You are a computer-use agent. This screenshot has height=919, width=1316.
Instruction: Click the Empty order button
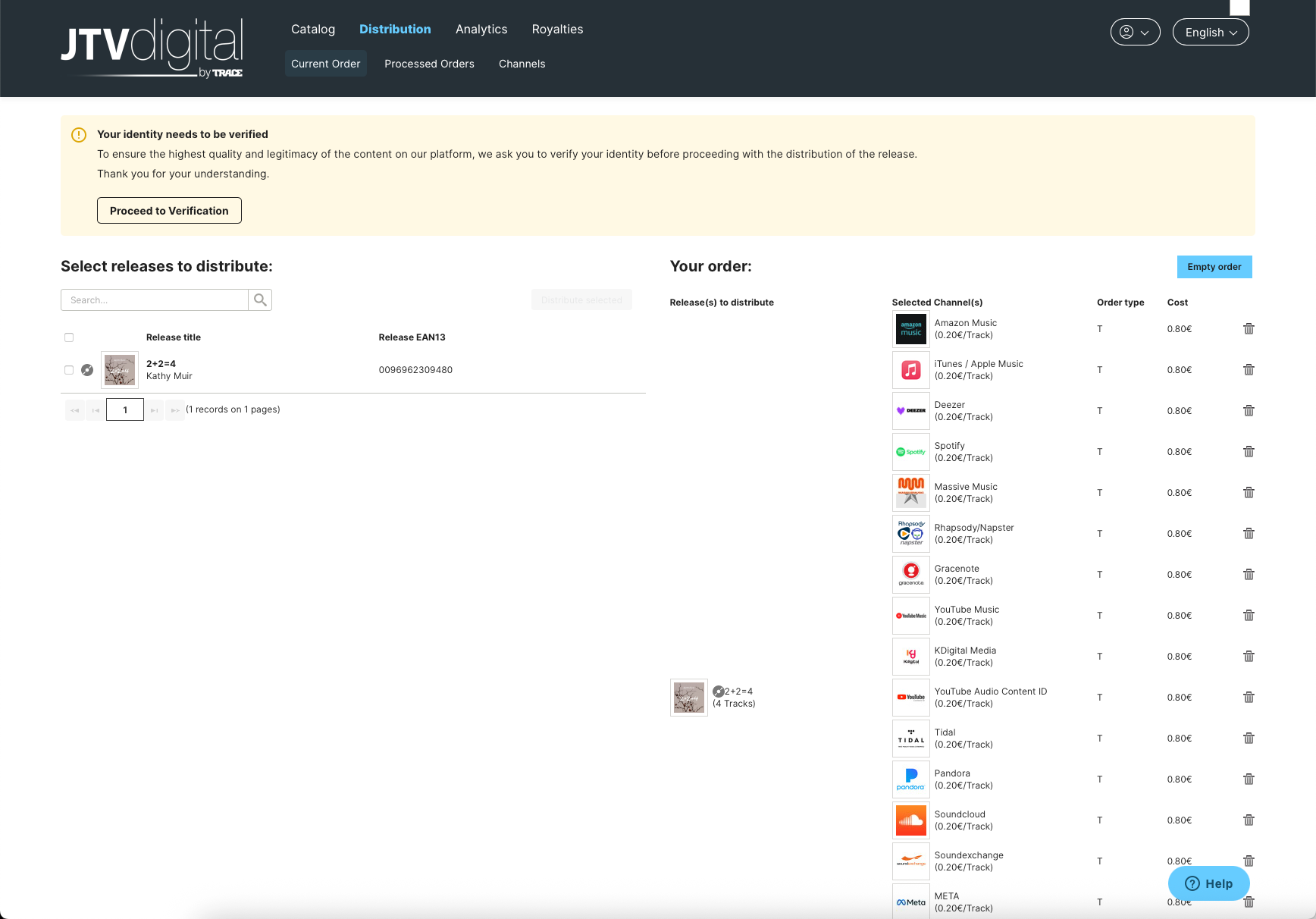pyautogui.click(x=1214, y=267)
